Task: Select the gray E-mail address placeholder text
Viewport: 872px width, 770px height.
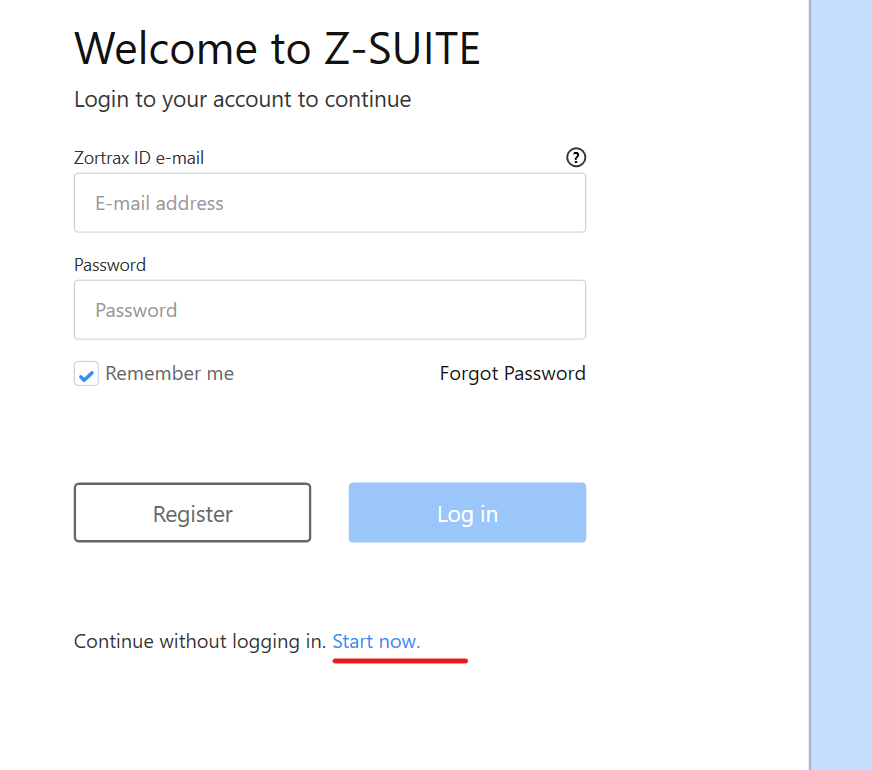Action: (x=160, y=203)
